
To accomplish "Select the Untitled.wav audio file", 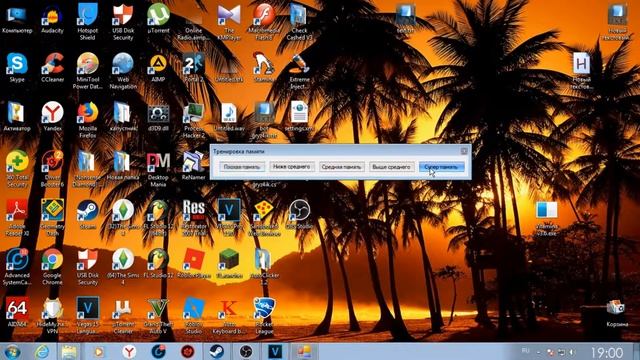I will [229, 117].
